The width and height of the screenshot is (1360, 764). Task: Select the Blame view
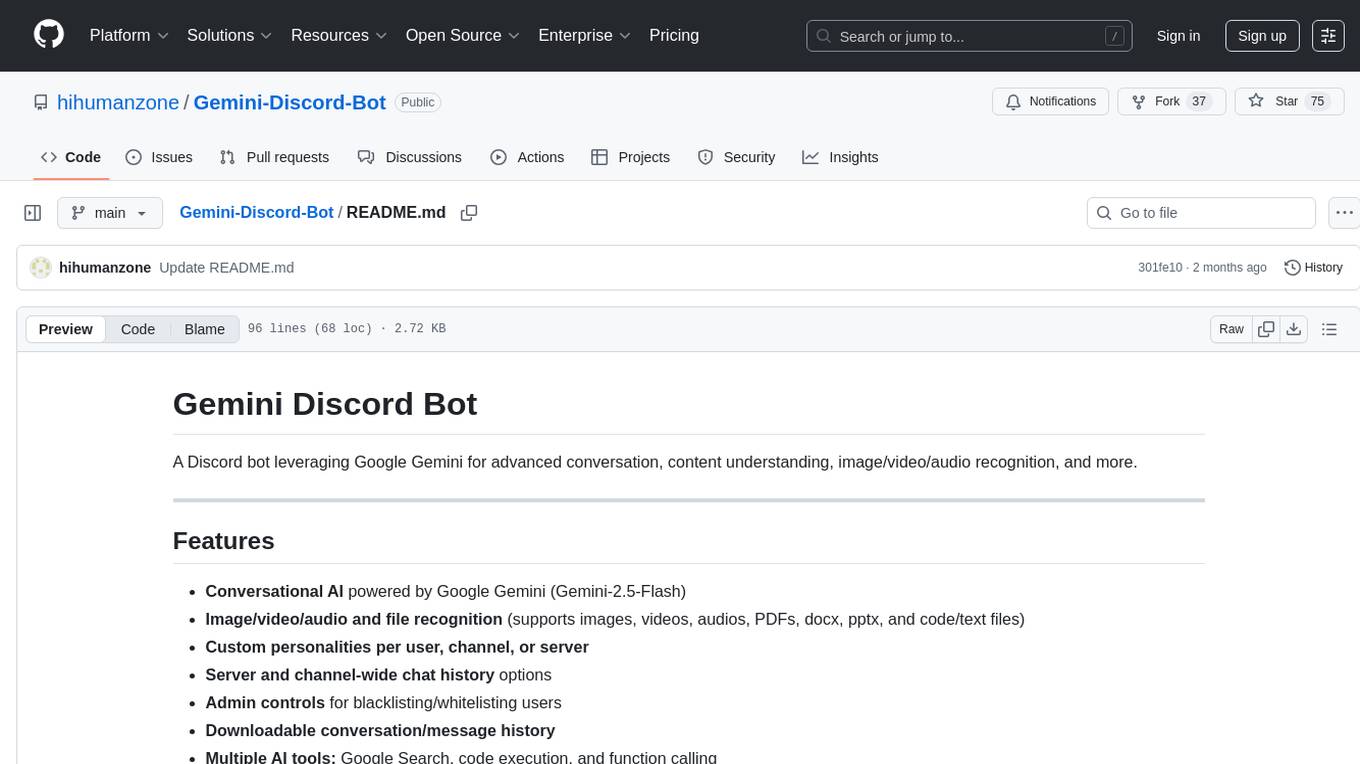pos(204,329)
